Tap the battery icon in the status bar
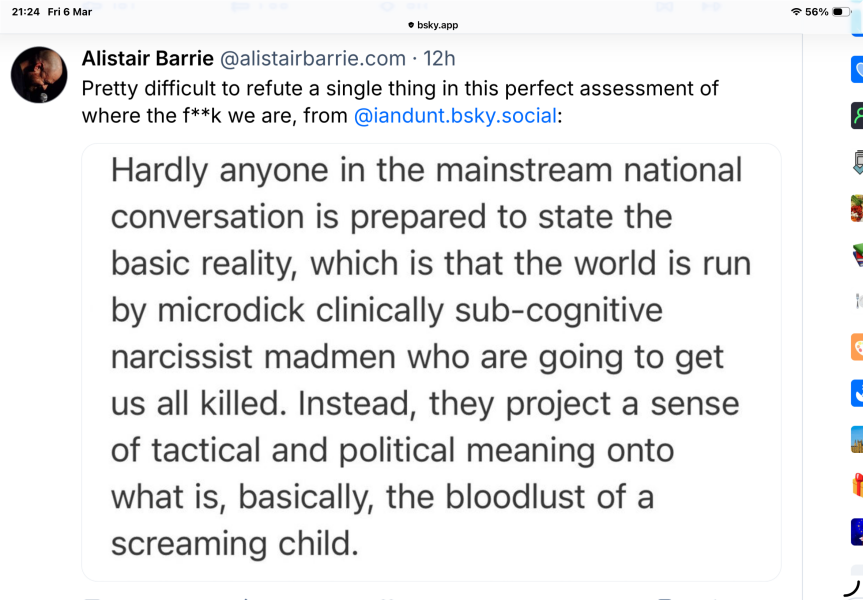This screenshot has height=600, width=863. pos(841,12)
